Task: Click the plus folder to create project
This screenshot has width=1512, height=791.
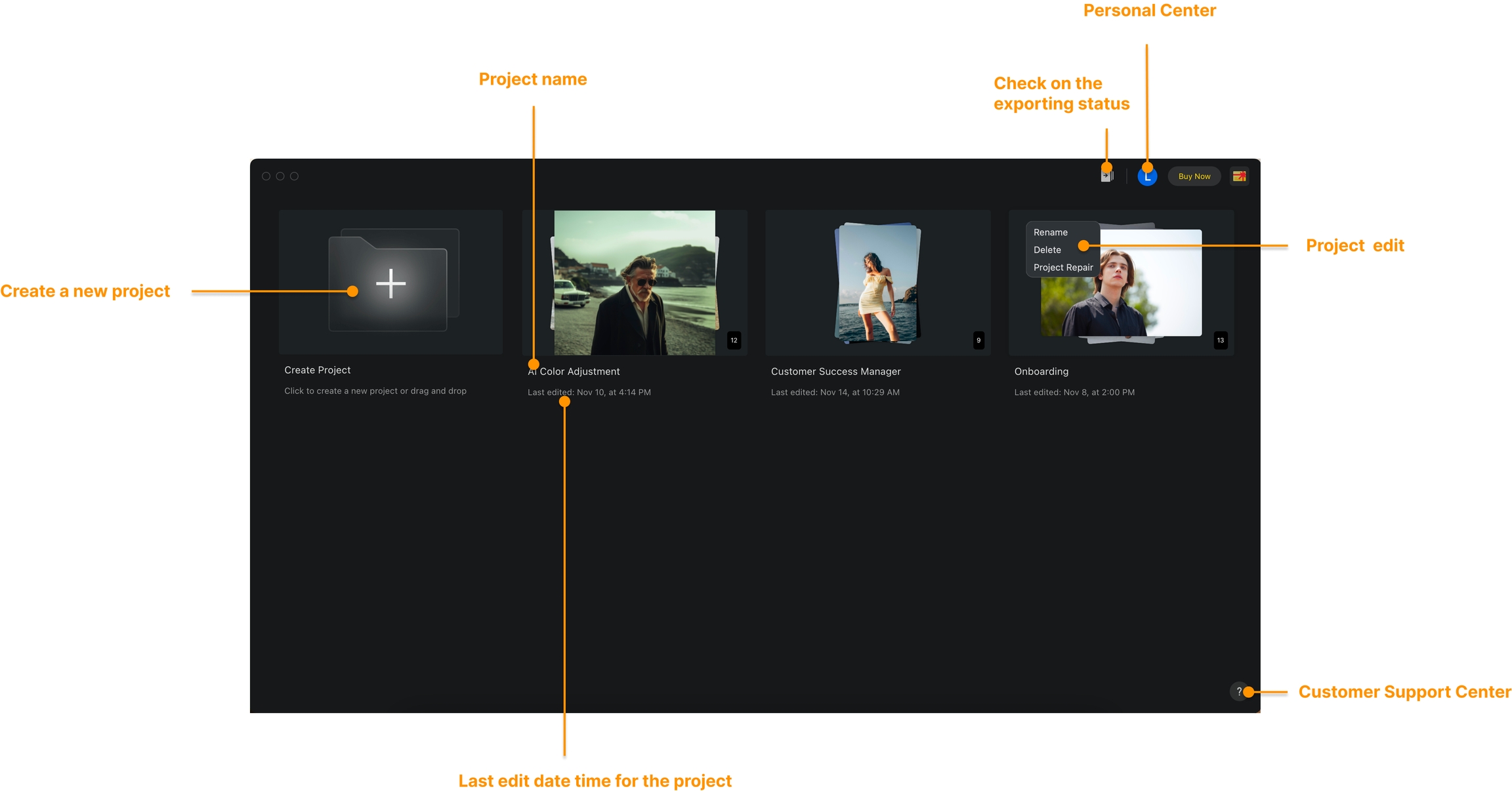Action: (x=390, y=283)
